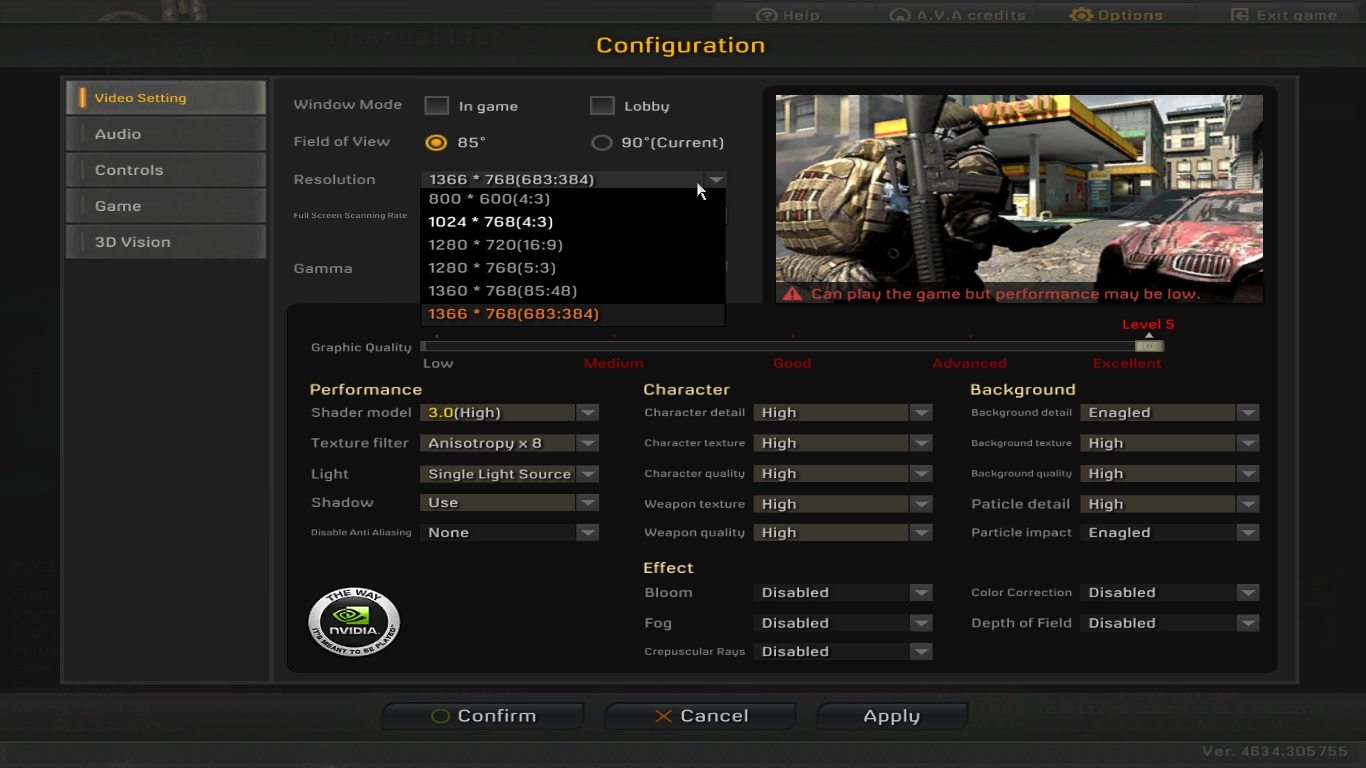Viewport: 1366px width, 768px height.
Task: Choose 800 * 600(4:3) resolution
Action: point(489,199)
